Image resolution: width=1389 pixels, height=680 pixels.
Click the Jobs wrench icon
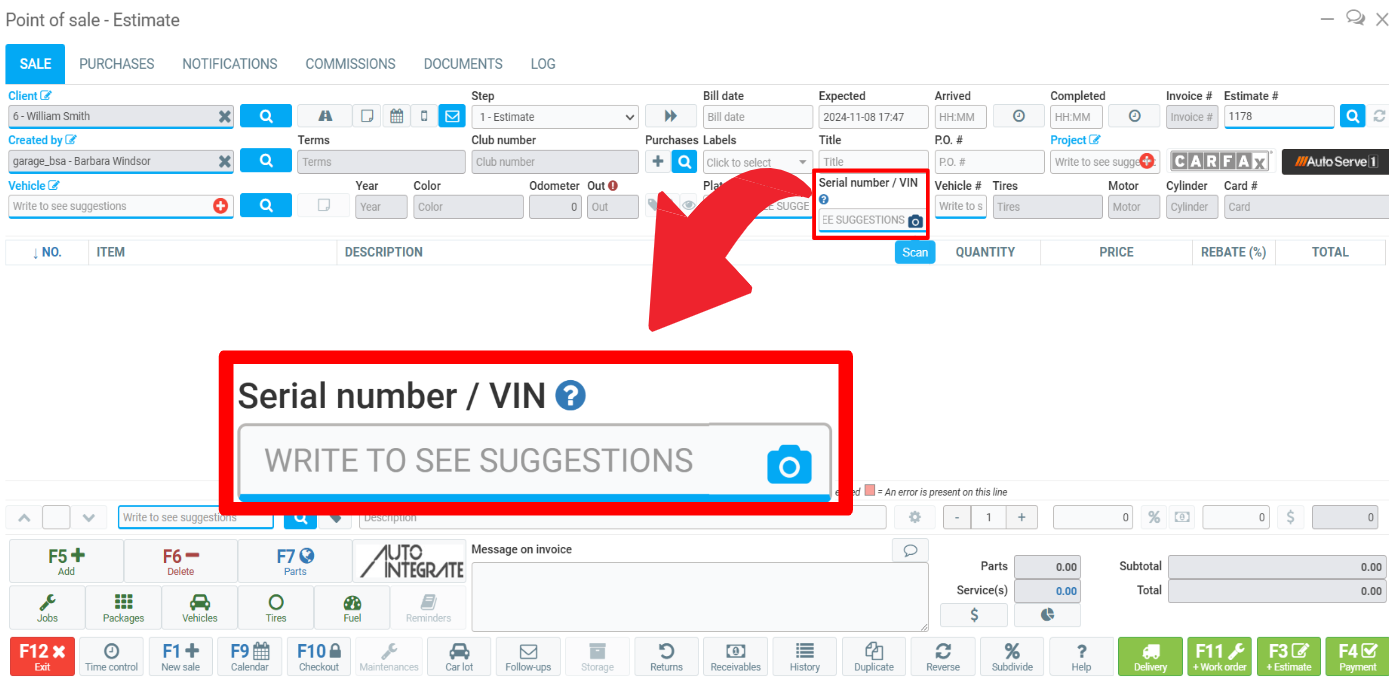[x=47, y=607]
